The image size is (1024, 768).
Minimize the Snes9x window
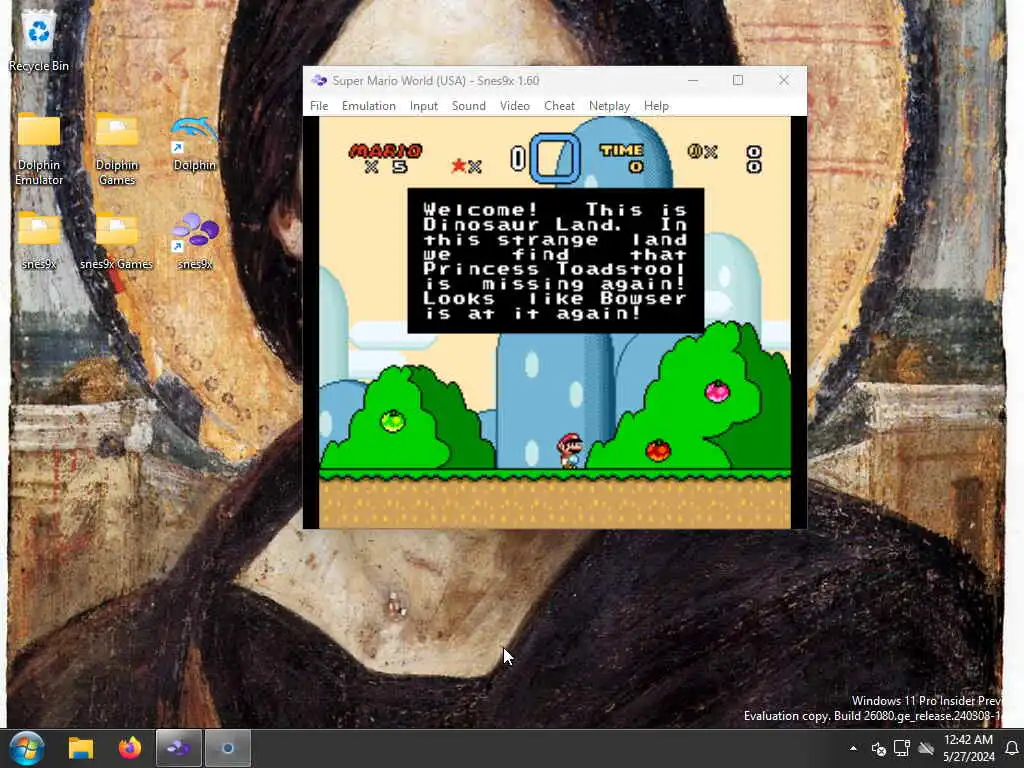693,80
